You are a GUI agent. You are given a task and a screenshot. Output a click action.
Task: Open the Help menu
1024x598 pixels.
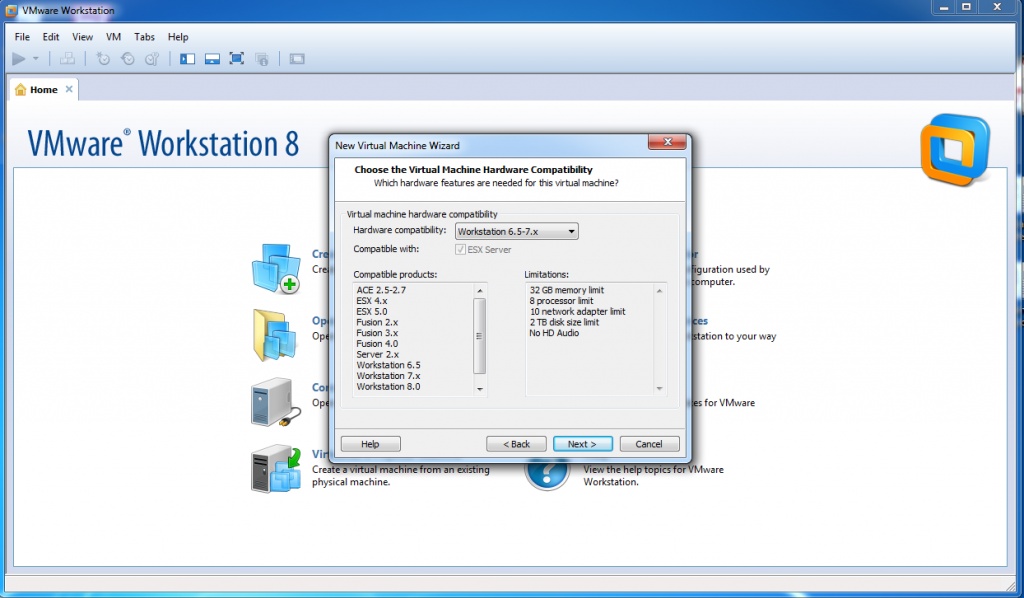(178, 37)
